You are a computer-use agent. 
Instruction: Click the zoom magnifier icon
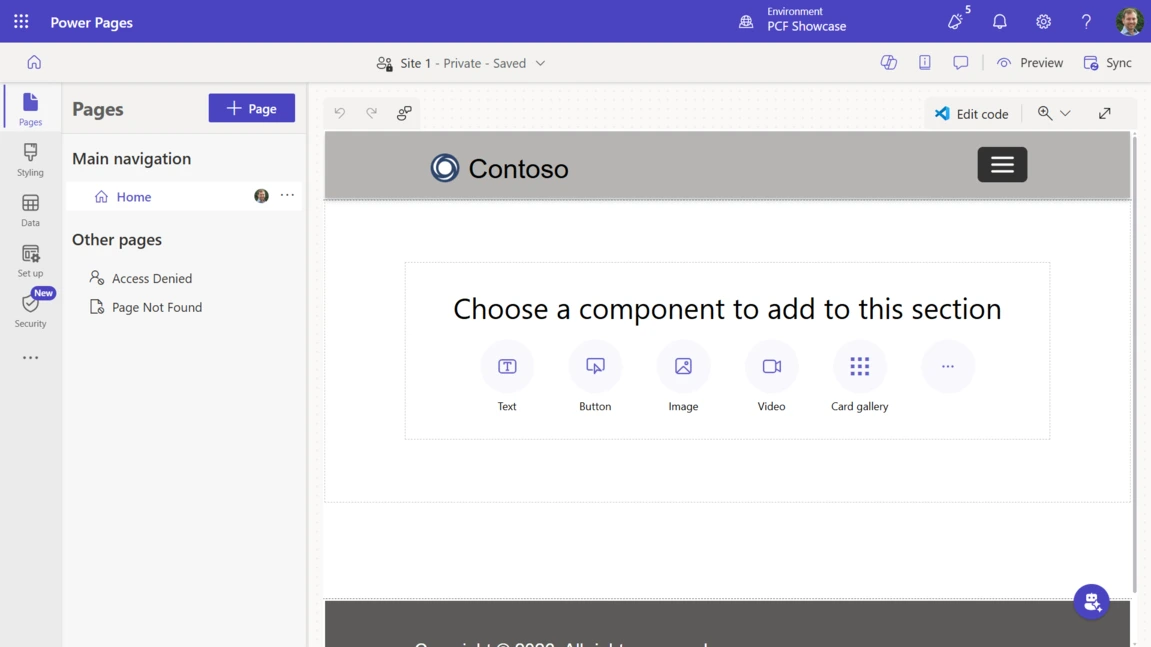click(x=1045, y=113)
